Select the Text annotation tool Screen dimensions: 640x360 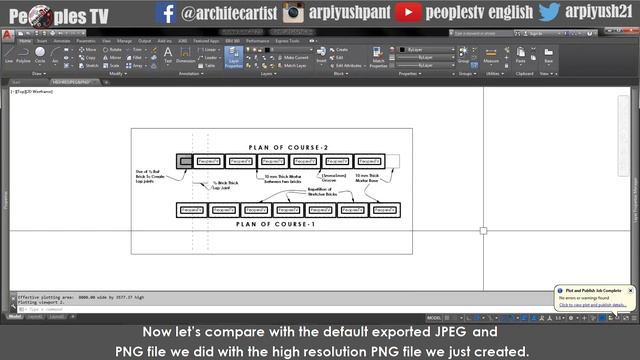click(x=168, y=55)
